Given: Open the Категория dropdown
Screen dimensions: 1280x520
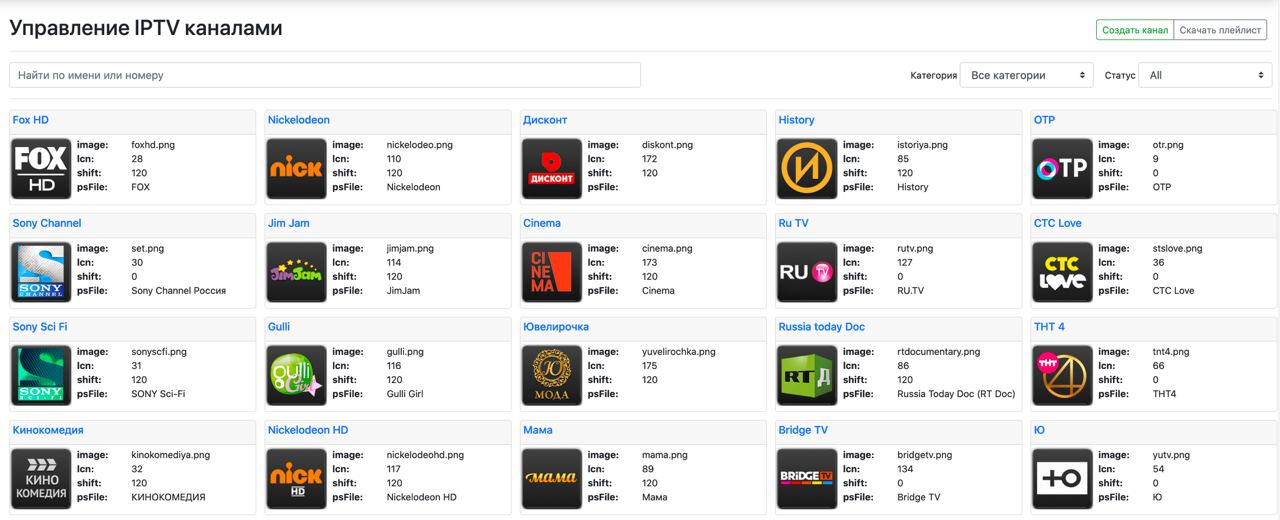Looking at the screenshot, I should (1027, 75).
